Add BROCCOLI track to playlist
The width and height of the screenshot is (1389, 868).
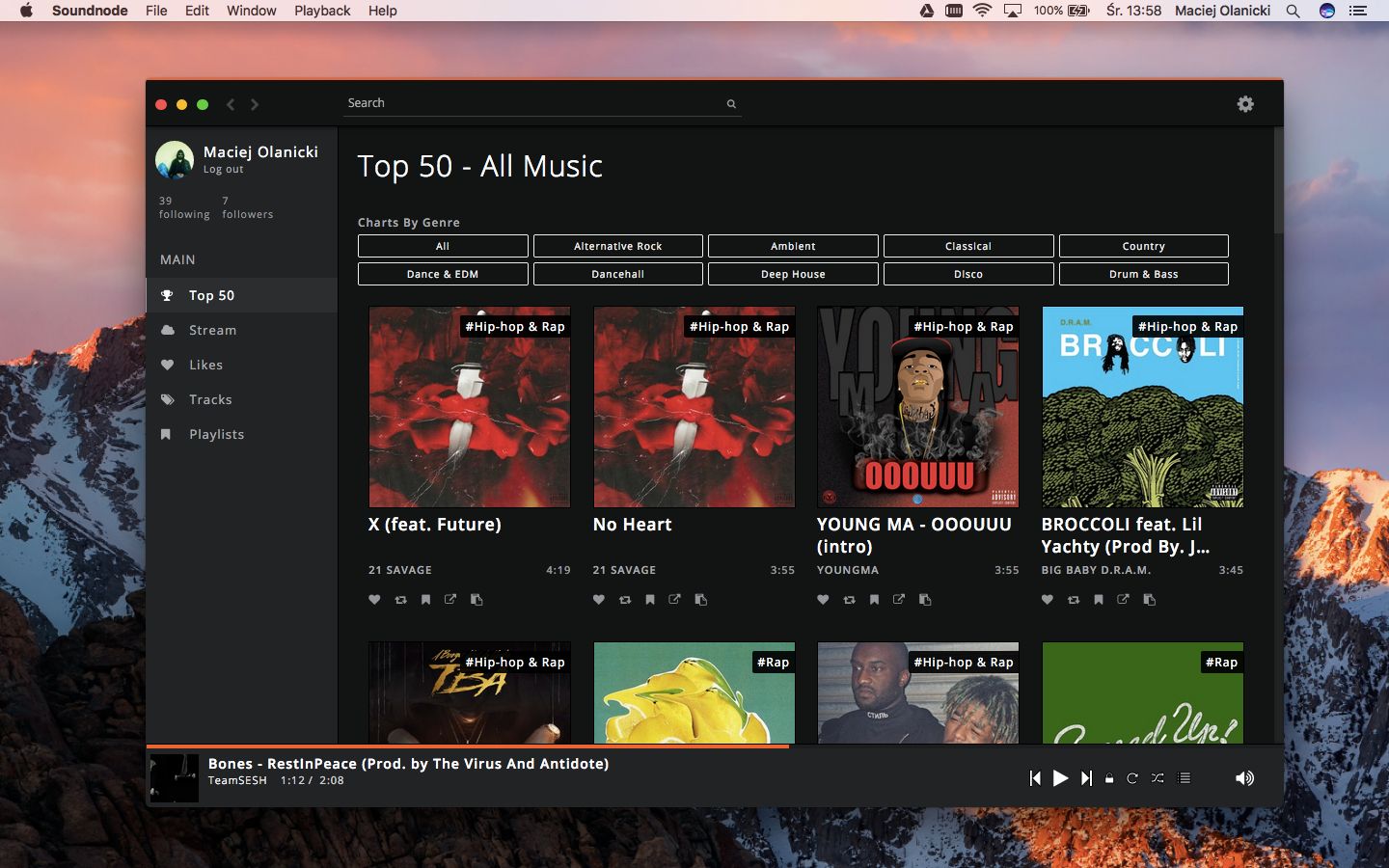tap(1099, 600)
